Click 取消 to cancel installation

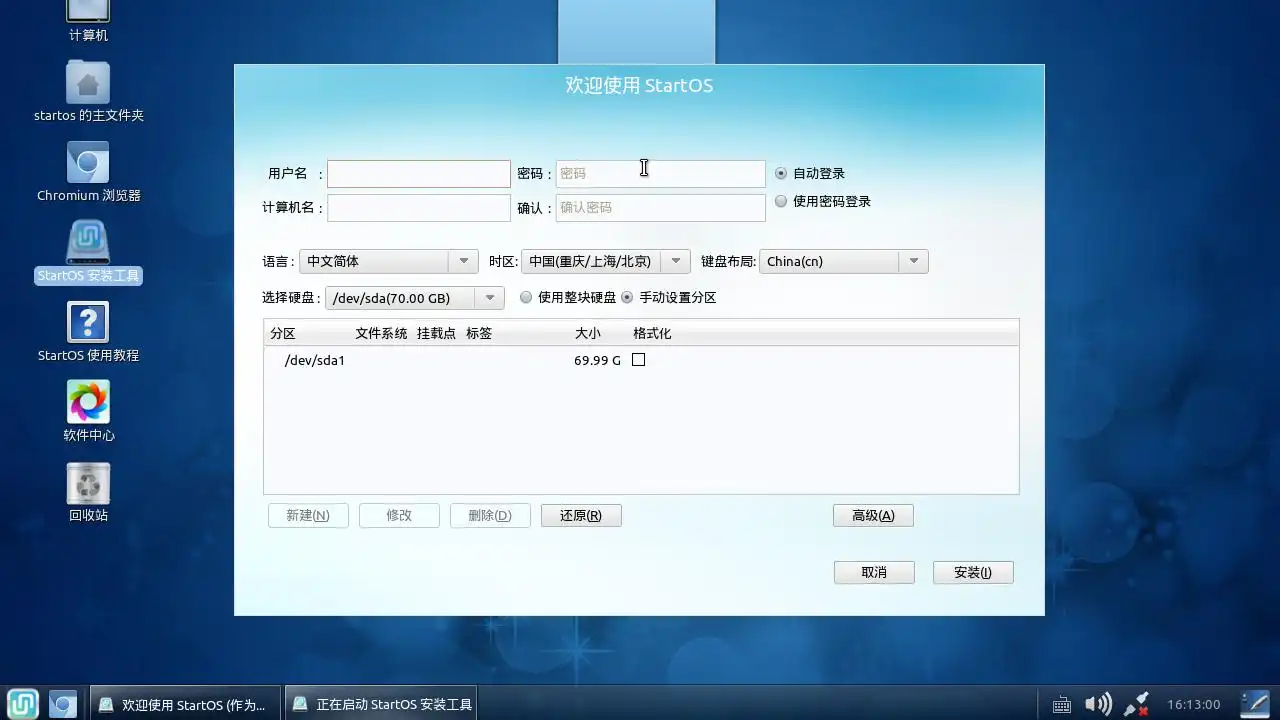coord(874,572)
